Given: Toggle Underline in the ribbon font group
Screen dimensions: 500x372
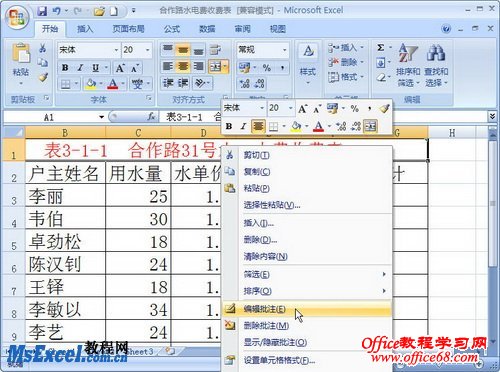Looking at the screenshot, I should tap(96, 68).
